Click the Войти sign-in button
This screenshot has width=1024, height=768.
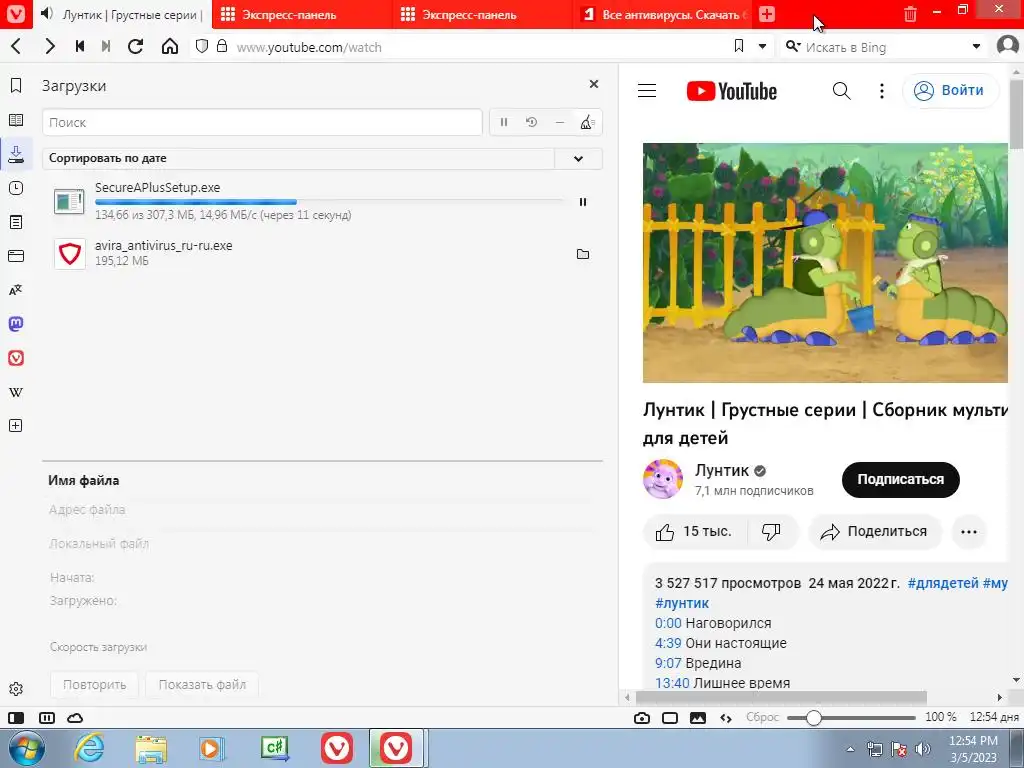click(950, 90)
